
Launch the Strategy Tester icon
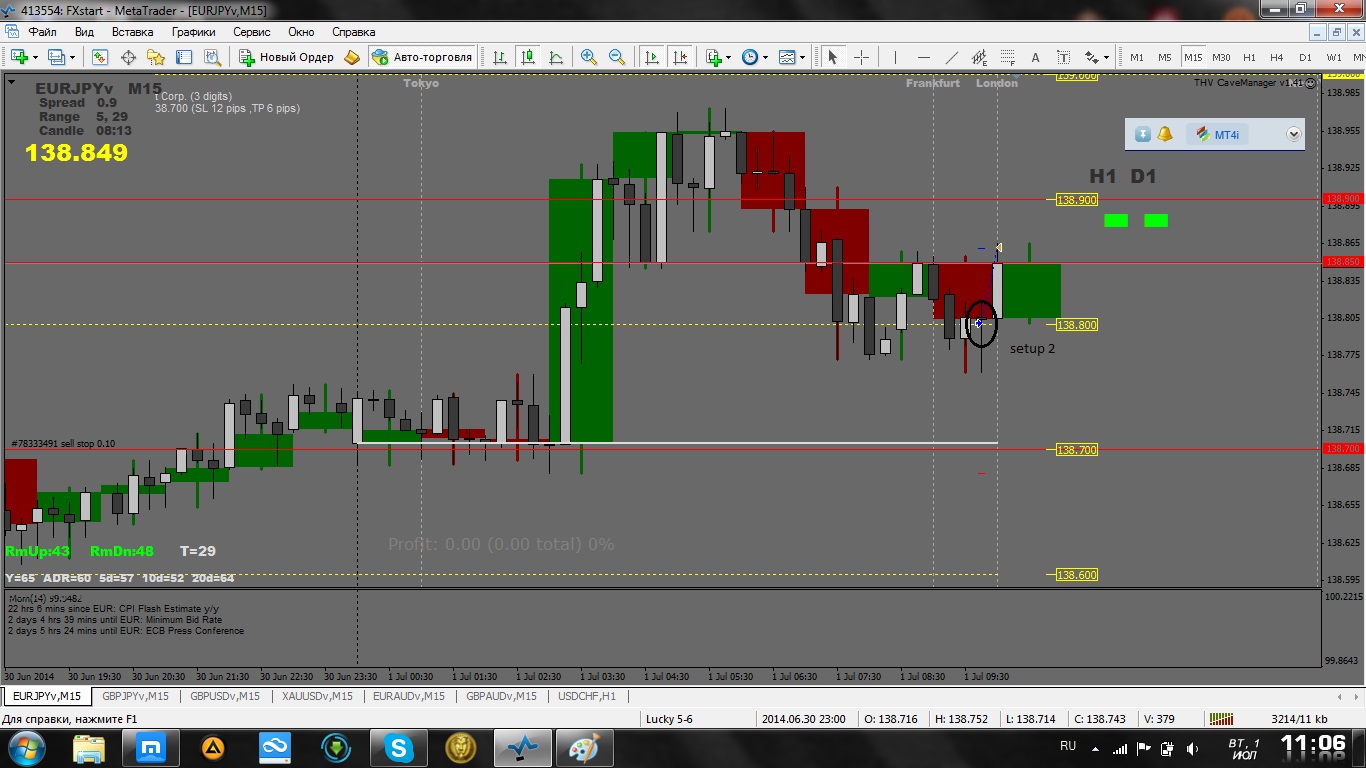coord(211,57)
